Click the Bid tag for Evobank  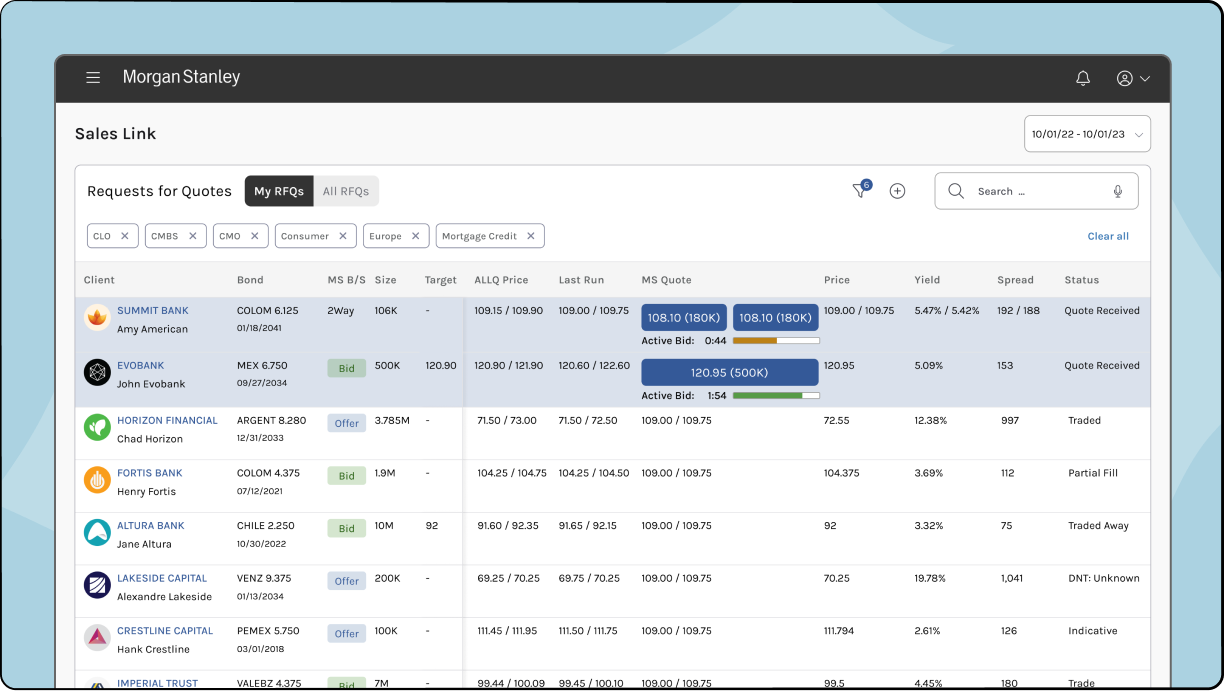[346, 369]
